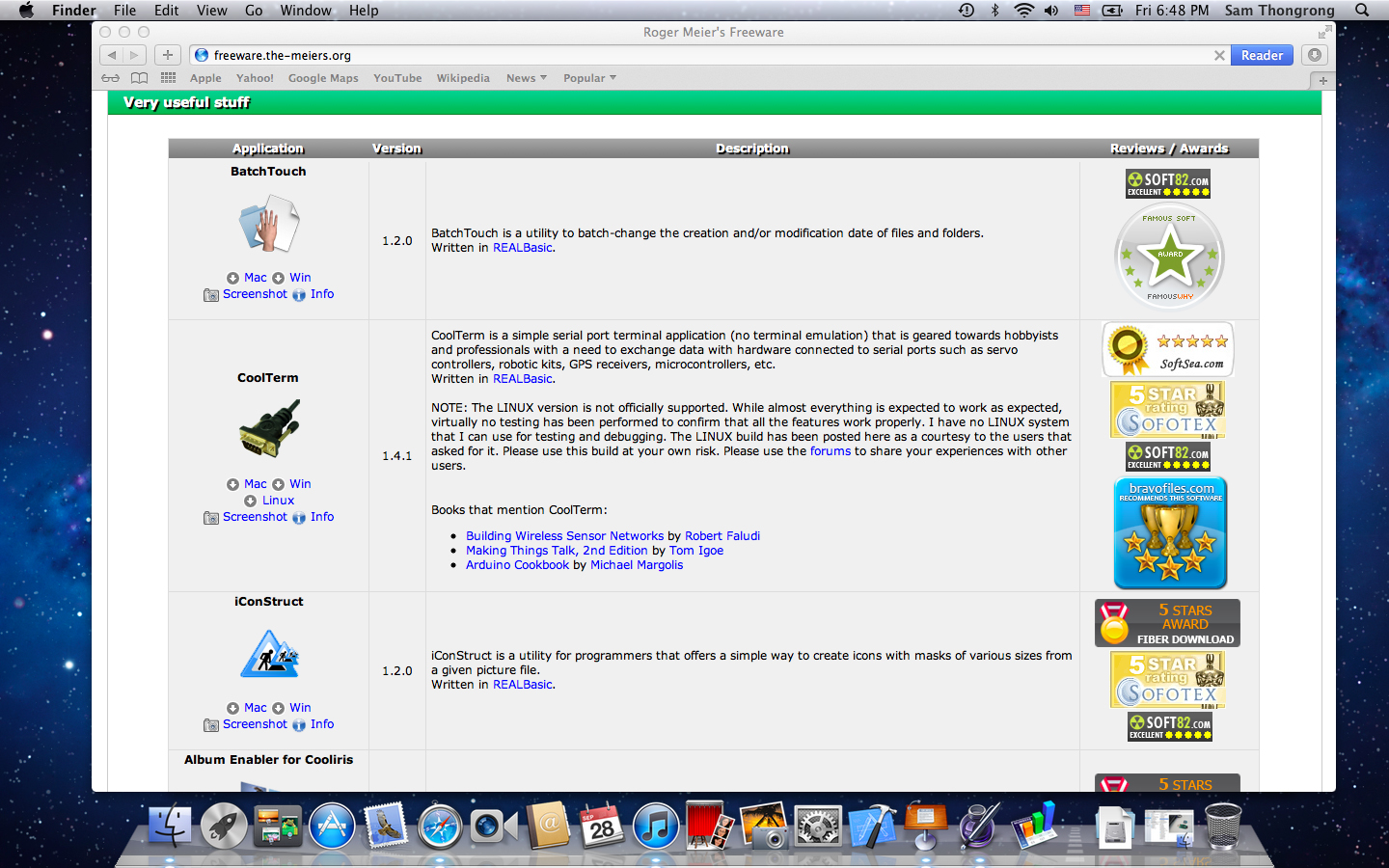Open Launchpad from the Dock

224,827
